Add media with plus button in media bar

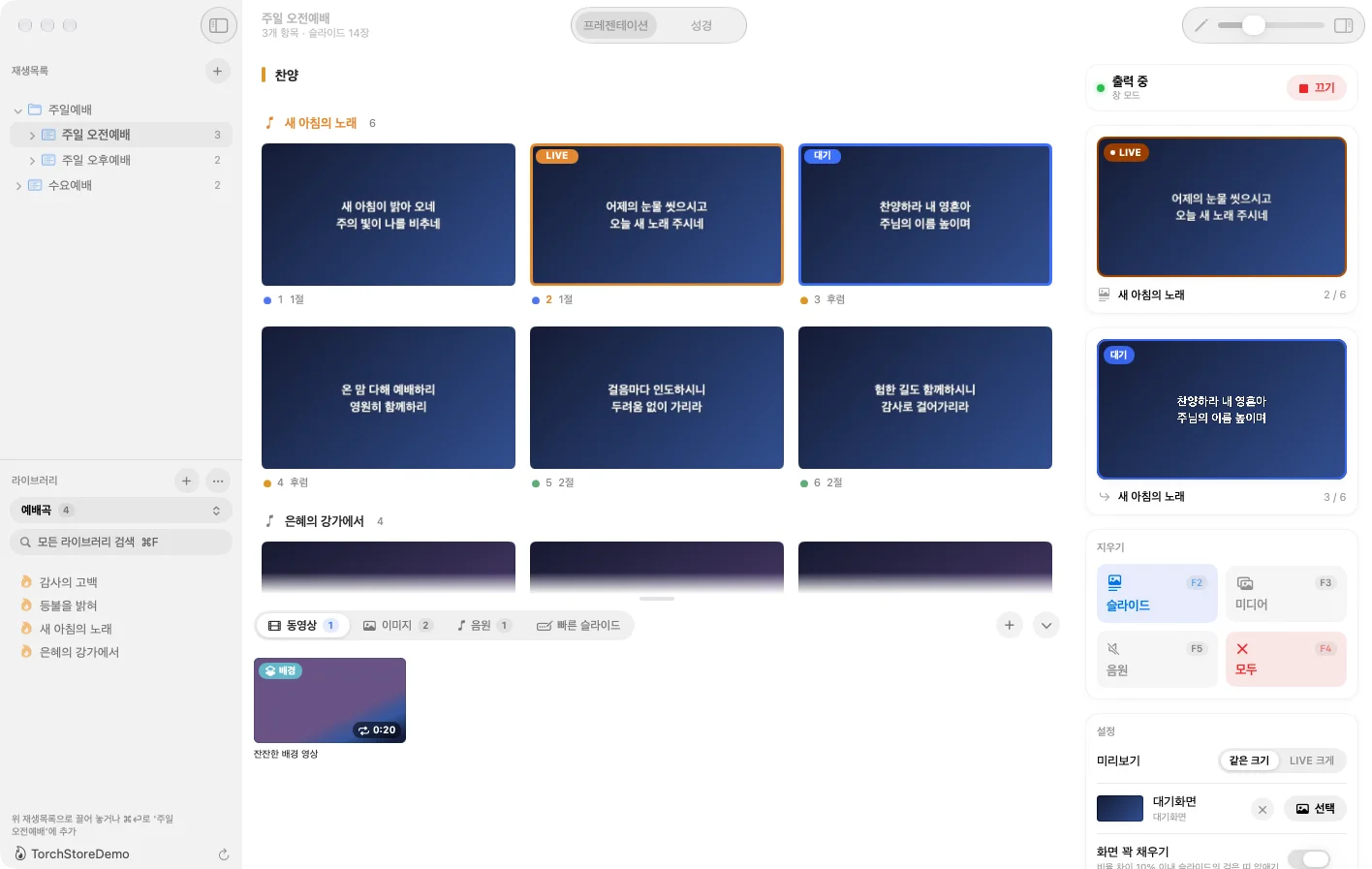pyautogui.click(x=1010, y=625)
